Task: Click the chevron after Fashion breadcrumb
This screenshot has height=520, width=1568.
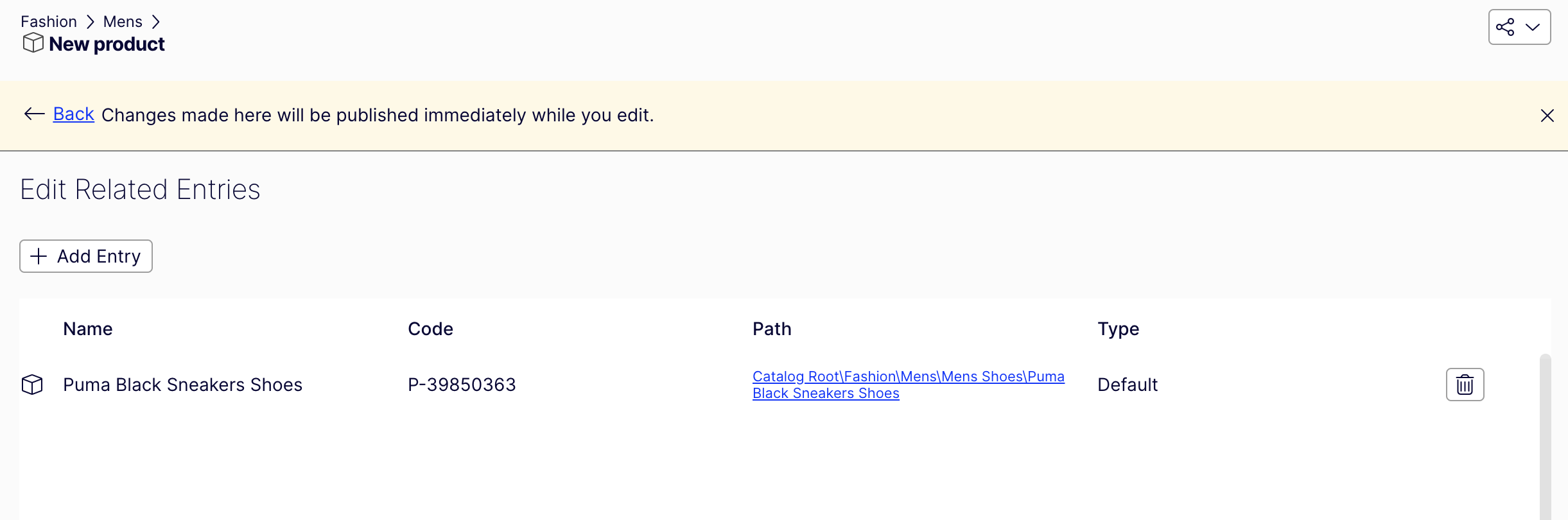Action: pyautogui.click(x=91, y=22)
